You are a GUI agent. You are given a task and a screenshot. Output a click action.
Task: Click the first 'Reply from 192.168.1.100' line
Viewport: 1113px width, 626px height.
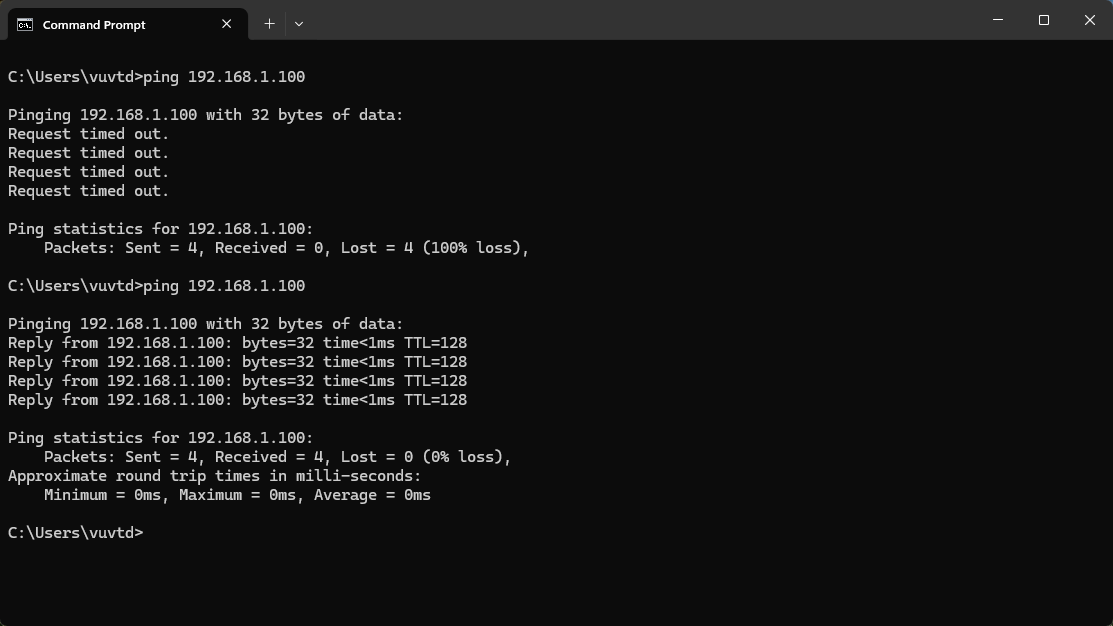point(237,343)
